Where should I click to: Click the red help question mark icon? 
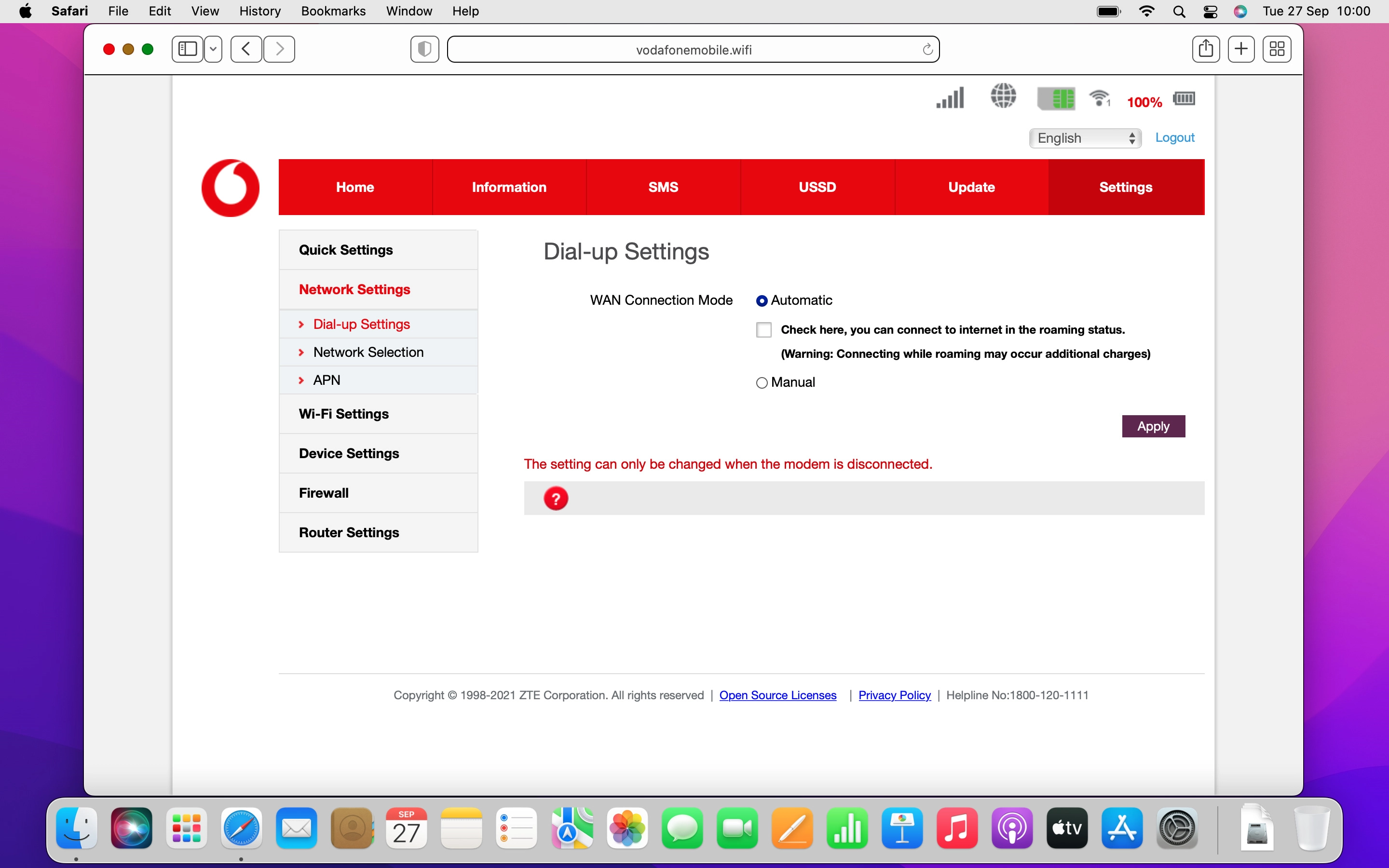[x=556, y=498]
